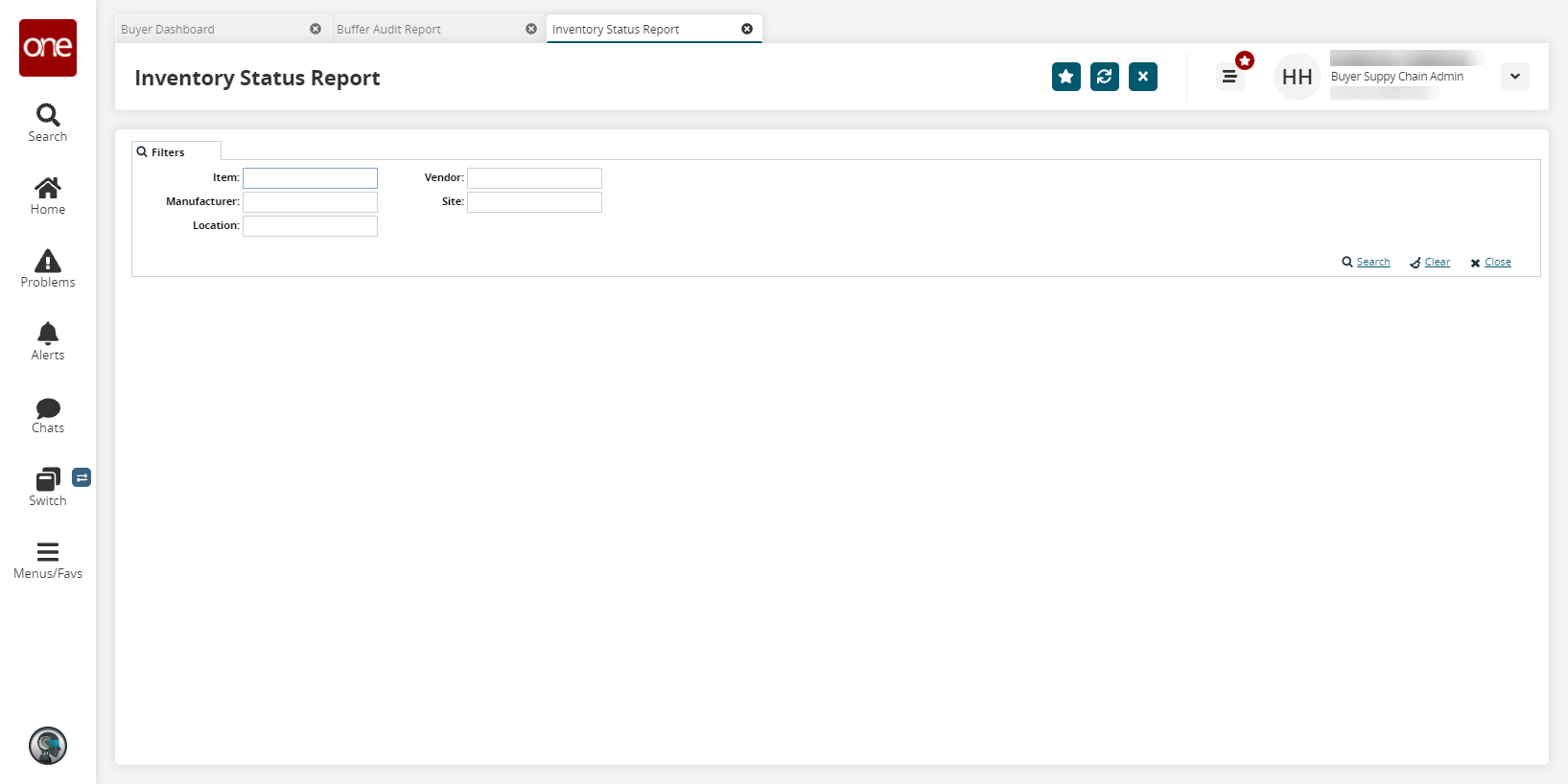Screen dimensions: 1568x784
Task: Open the Search sidebar tool
Action: (48, 123)
